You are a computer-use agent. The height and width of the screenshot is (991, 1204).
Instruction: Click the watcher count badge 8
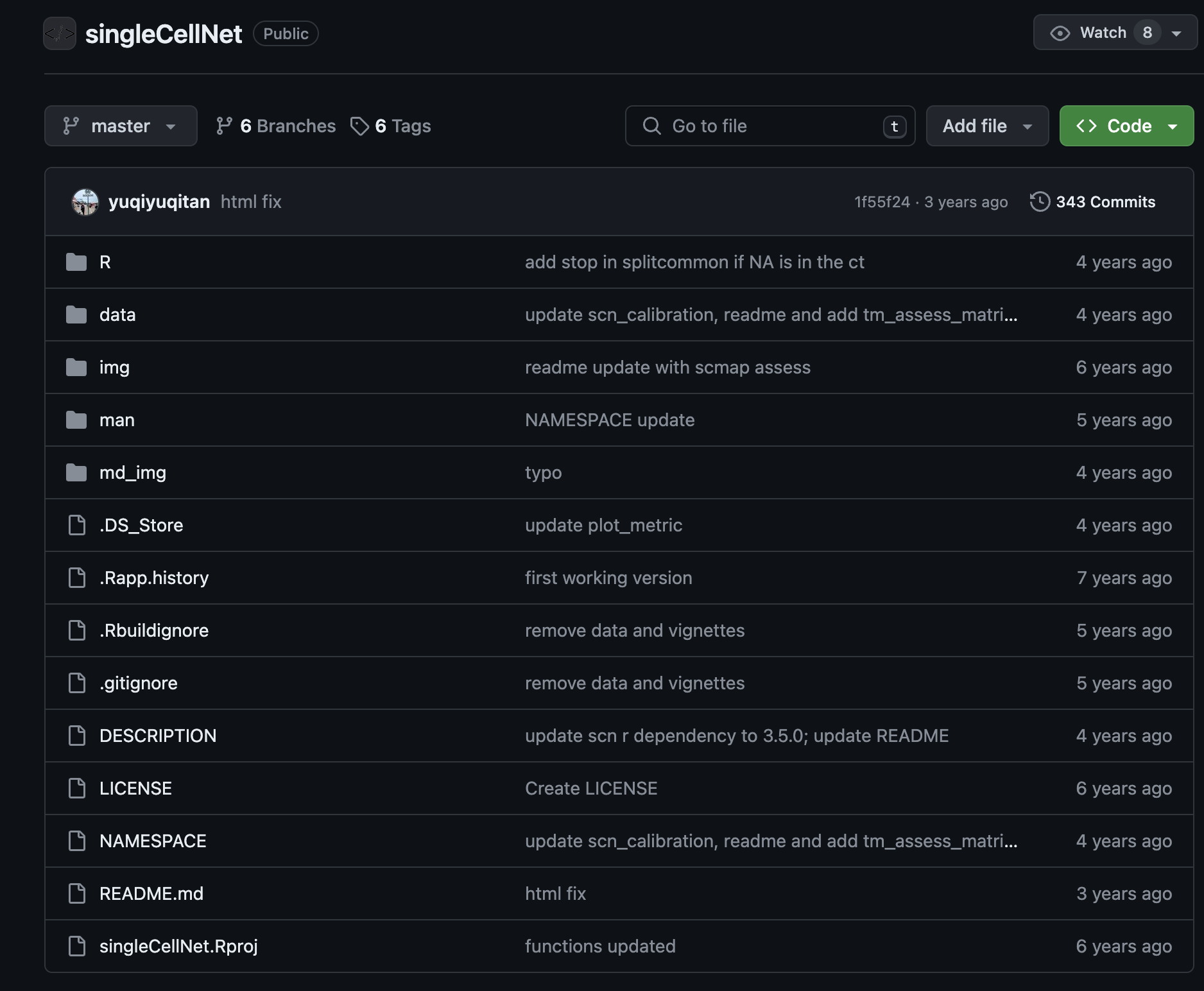click(x=1148, y=33)
